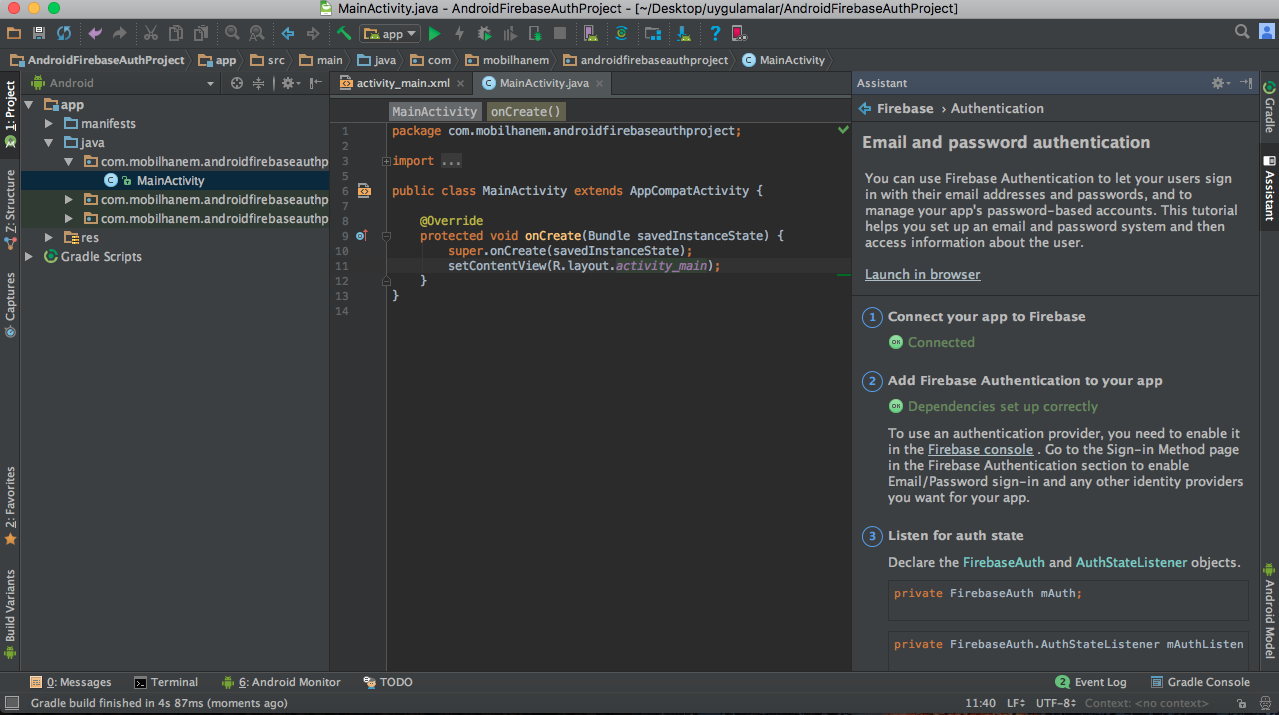
Task: Open 2: Favorites side tab
Action: click(10, 505)
